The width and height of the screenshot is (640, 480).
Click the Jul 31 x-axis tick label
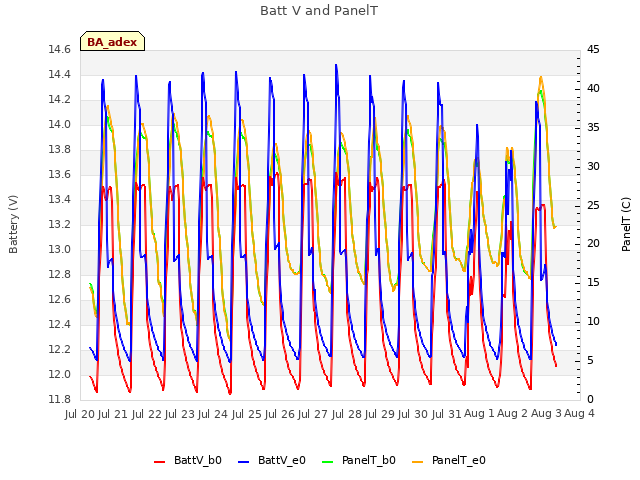[x=447, y=414]
